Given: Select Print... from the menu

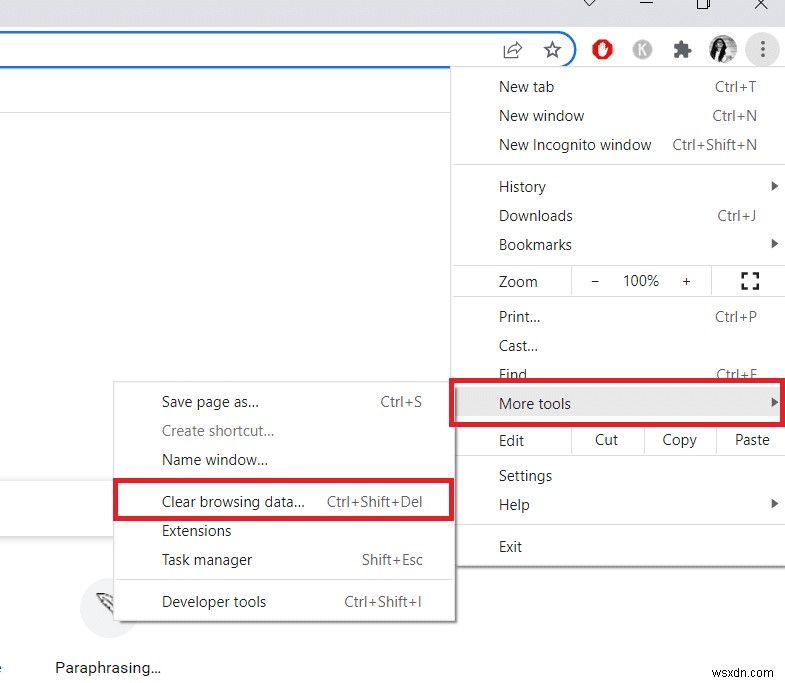Looking at the screenshot, I should coord(618,317).
